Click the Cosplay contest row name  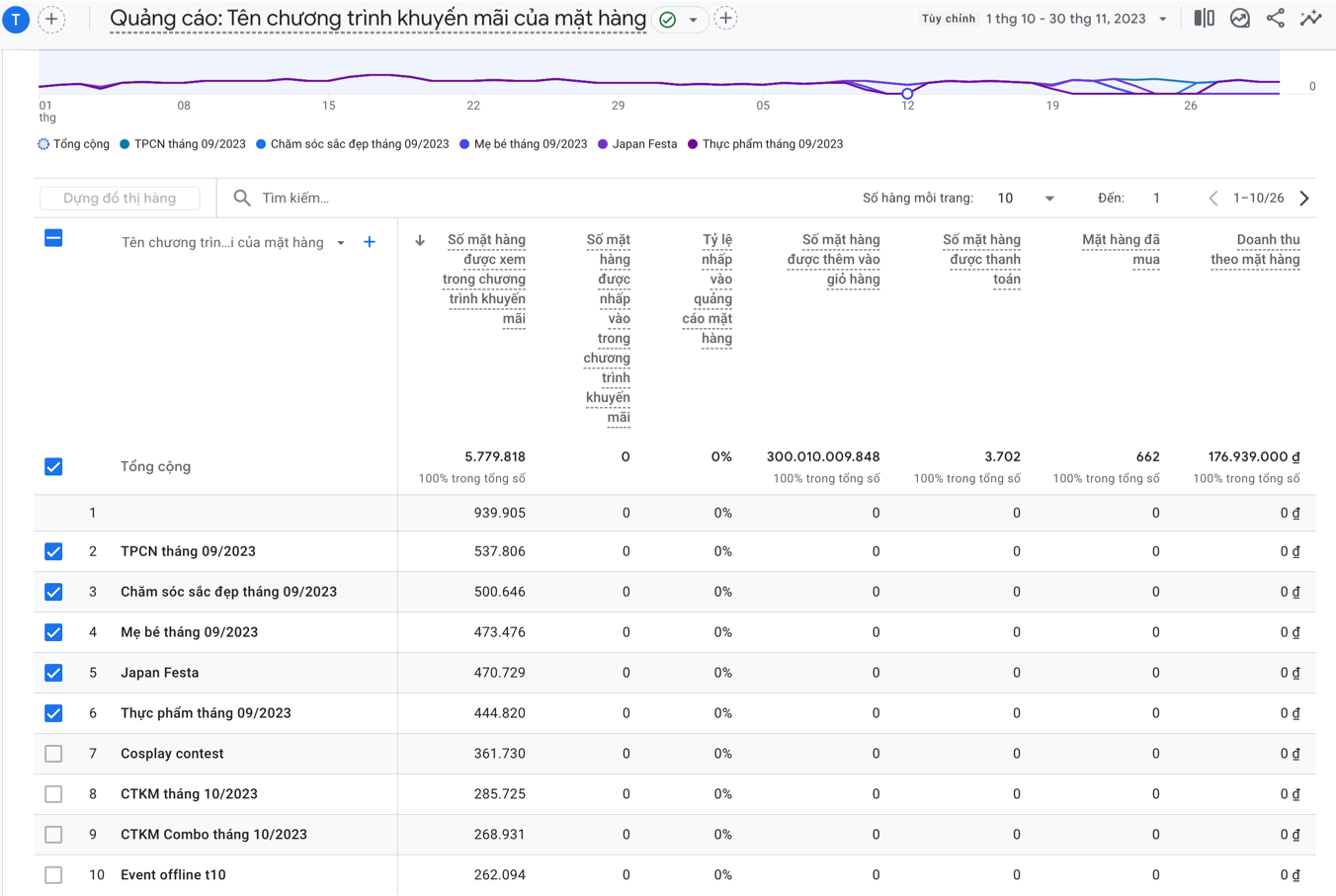(x=172, y=754)
